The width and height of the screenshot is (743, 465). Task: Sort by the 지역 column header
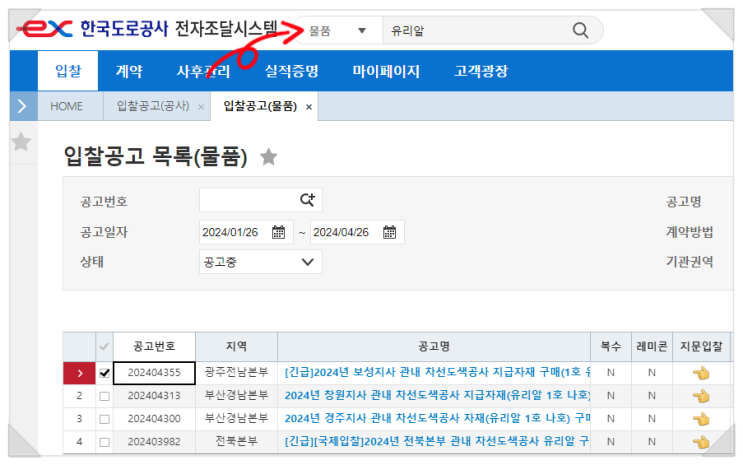tap(236, 346)
